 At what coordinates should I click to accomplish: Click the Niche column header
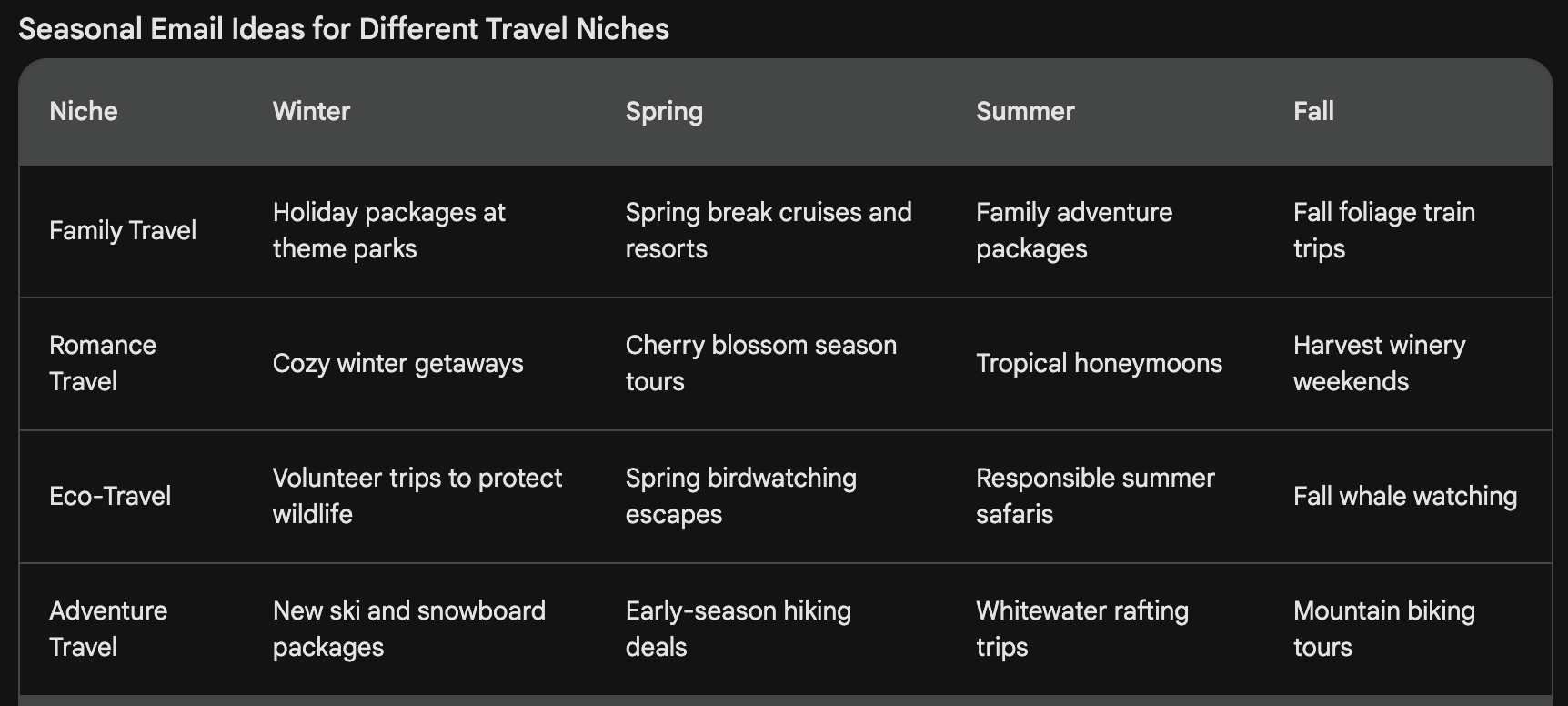point(84,111)
